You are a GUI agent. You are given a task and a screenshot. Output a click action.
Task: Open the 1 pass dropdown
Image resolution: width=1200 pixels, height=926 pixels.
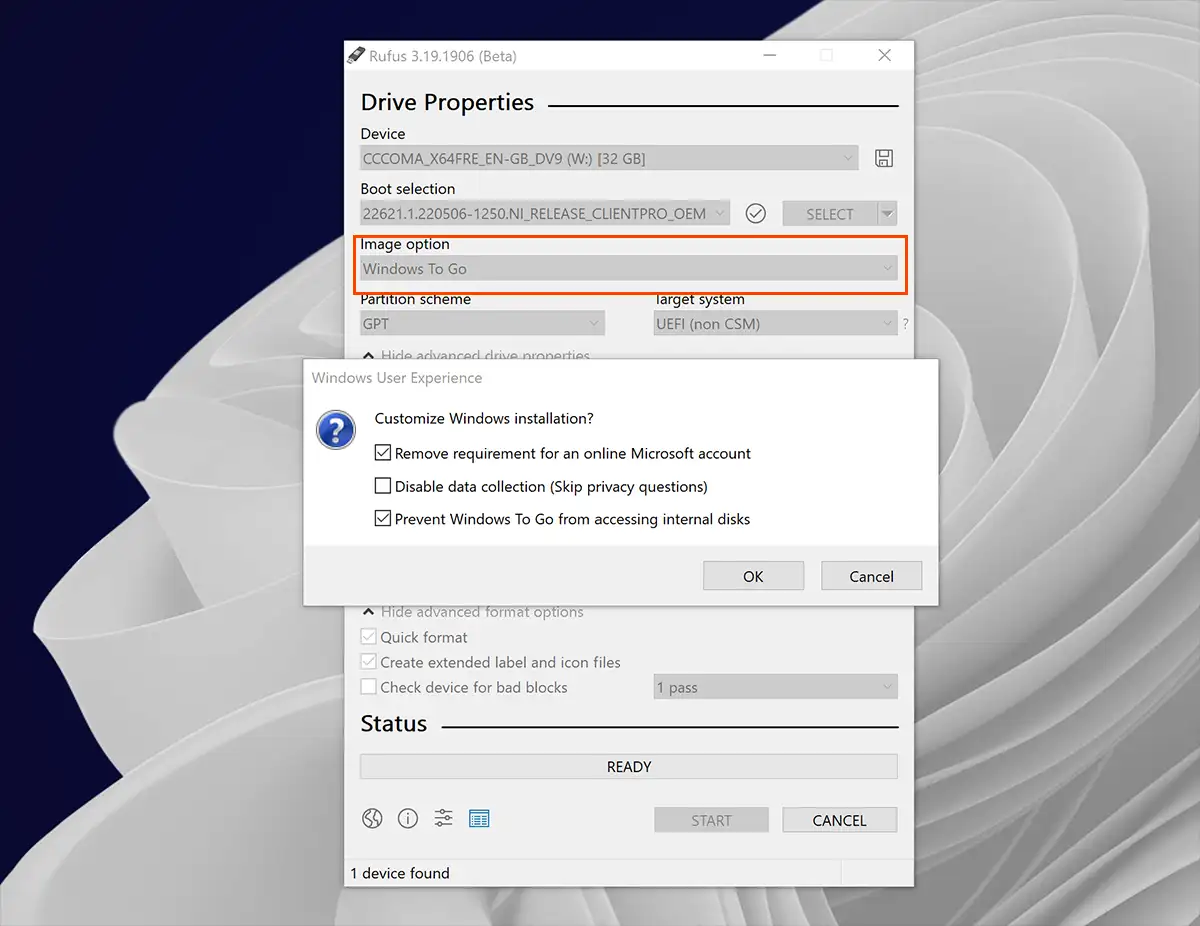click(x=775, y=687)
